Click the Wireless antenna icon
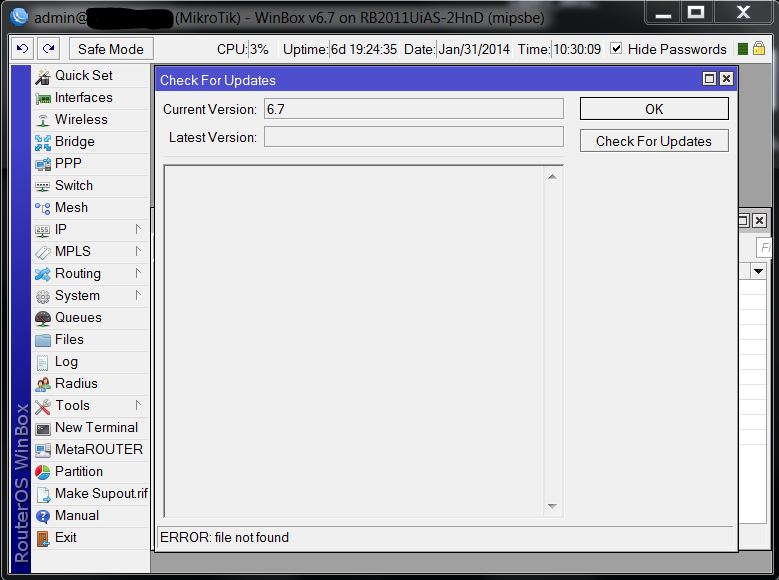This screenshot has width=779, height=580. tap(43, 120)
